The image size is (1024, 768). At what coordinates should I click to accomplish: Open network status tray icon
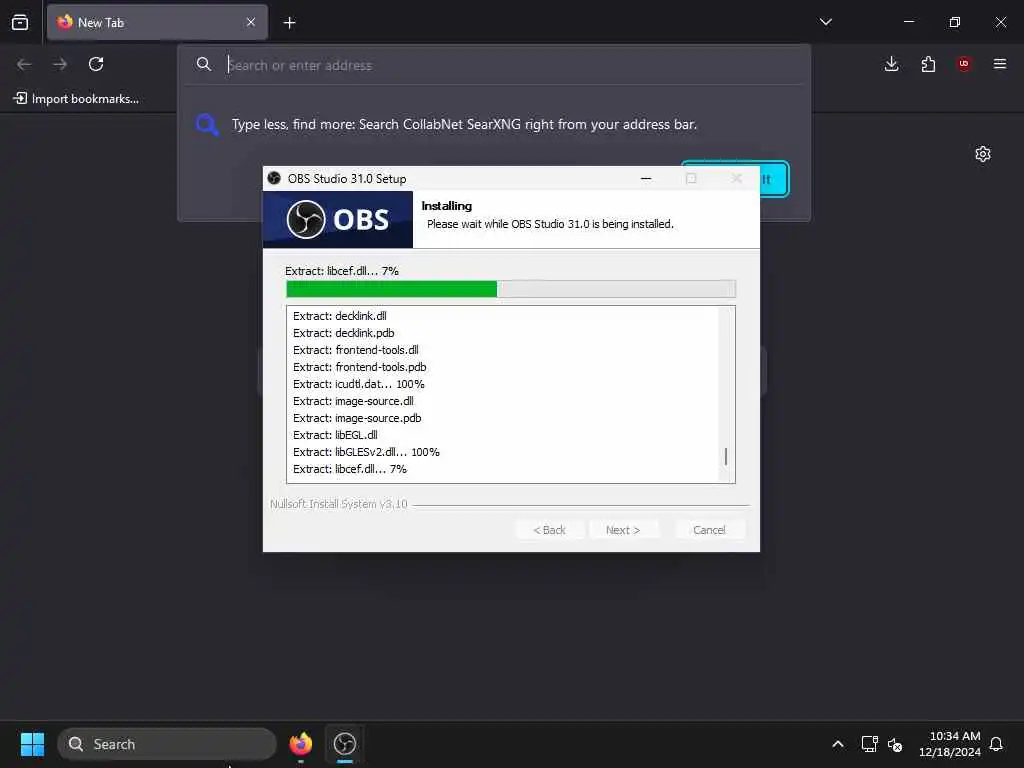869,744
